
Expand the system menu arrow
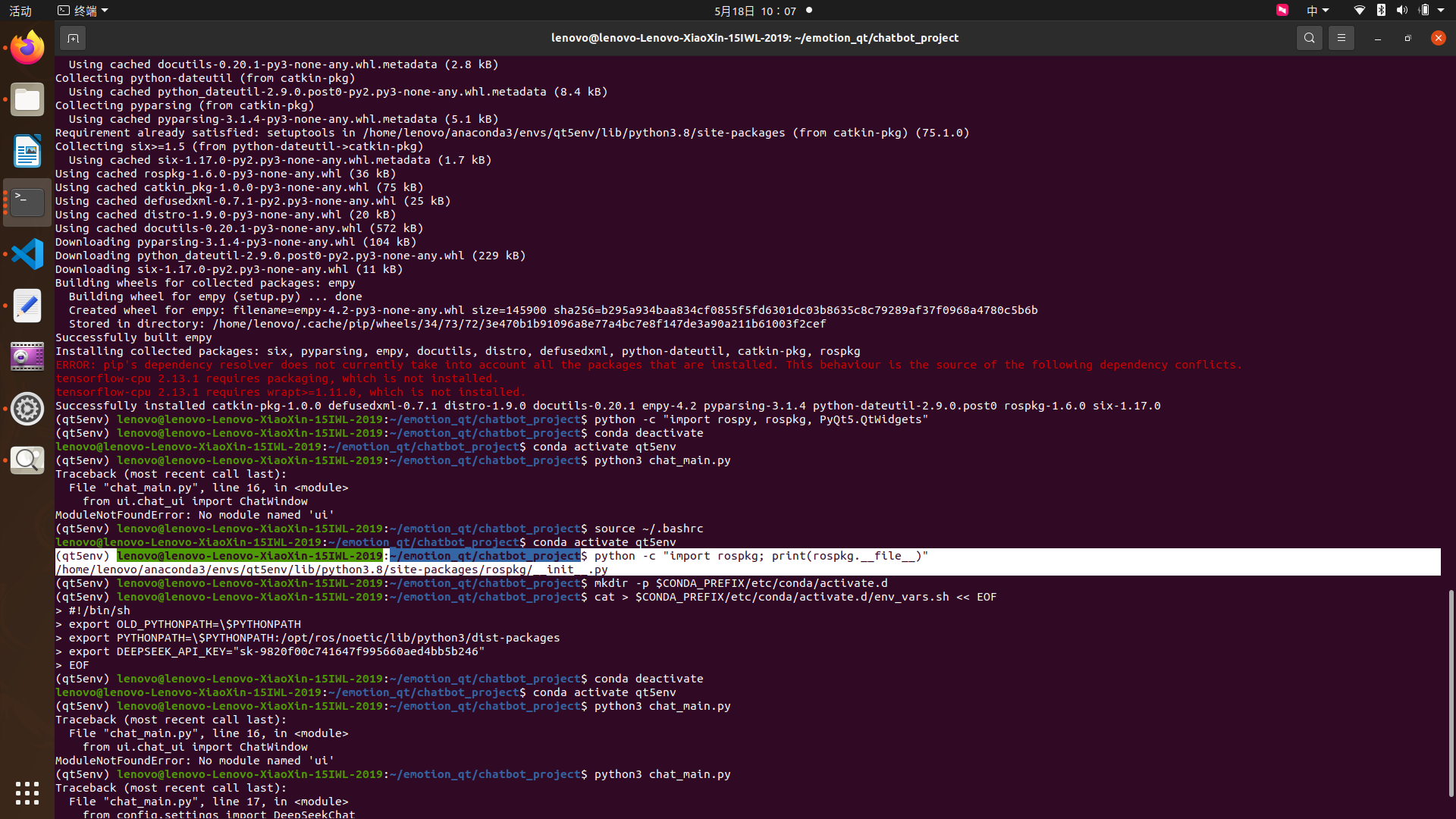[1441, 11]
